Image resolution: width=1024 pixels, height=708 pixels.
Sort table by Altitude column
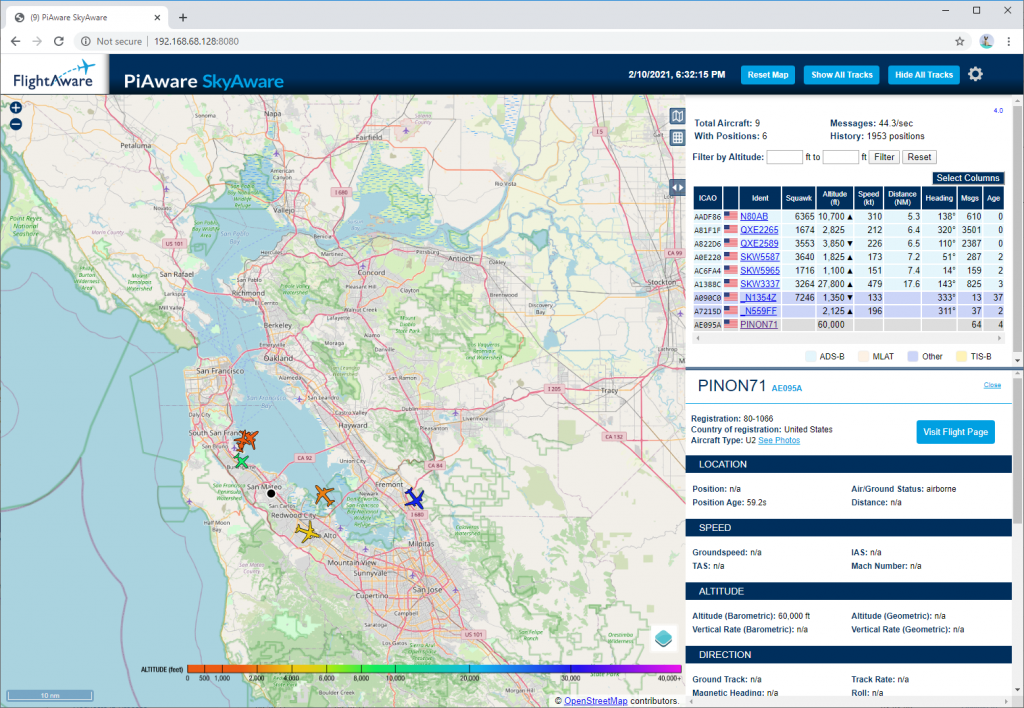pyautogui.click(x=835, y=198)
